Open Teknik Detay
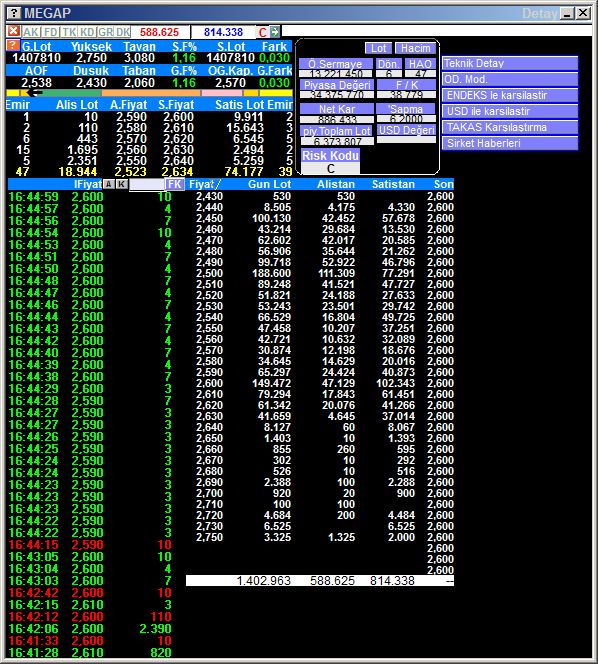Screen dimensions: 598x664 pos(509,64)
